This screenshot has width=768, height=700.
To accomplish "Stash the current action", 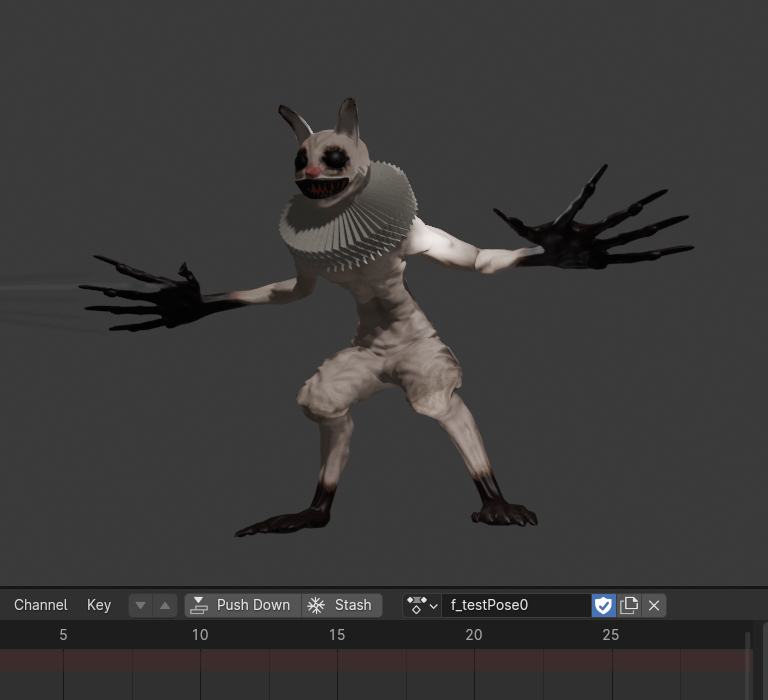I will (x=342, y=605).
